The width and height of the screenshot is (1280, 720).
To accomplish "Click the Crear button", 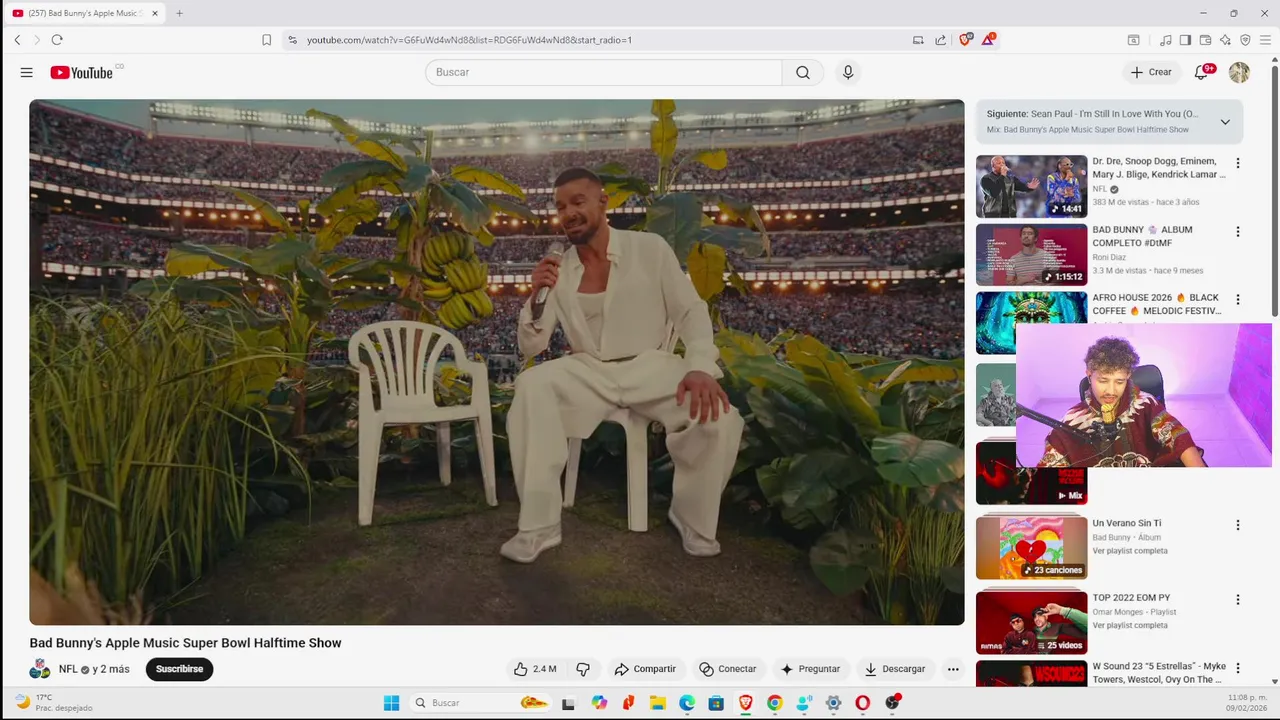I will [1151, 72].
